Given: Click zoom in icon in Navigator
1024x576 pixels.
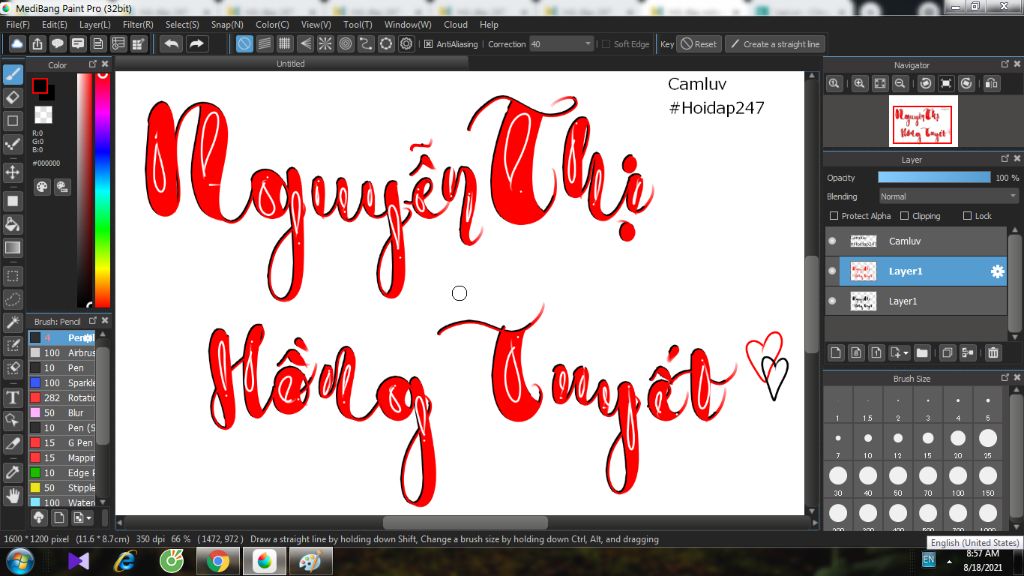Looking at the screenshot, I should coord(859,84).
